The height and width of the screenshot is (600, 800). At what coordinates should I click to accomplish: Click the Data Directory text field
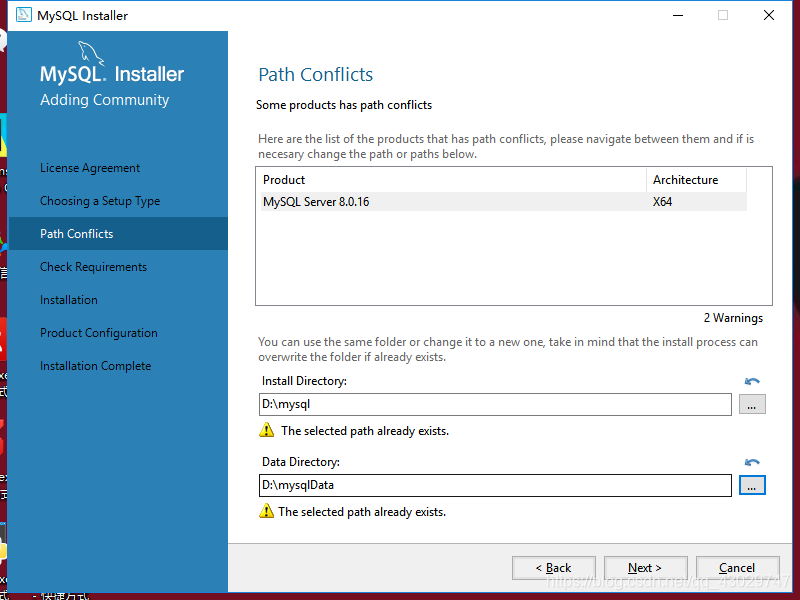pos(495,485)
